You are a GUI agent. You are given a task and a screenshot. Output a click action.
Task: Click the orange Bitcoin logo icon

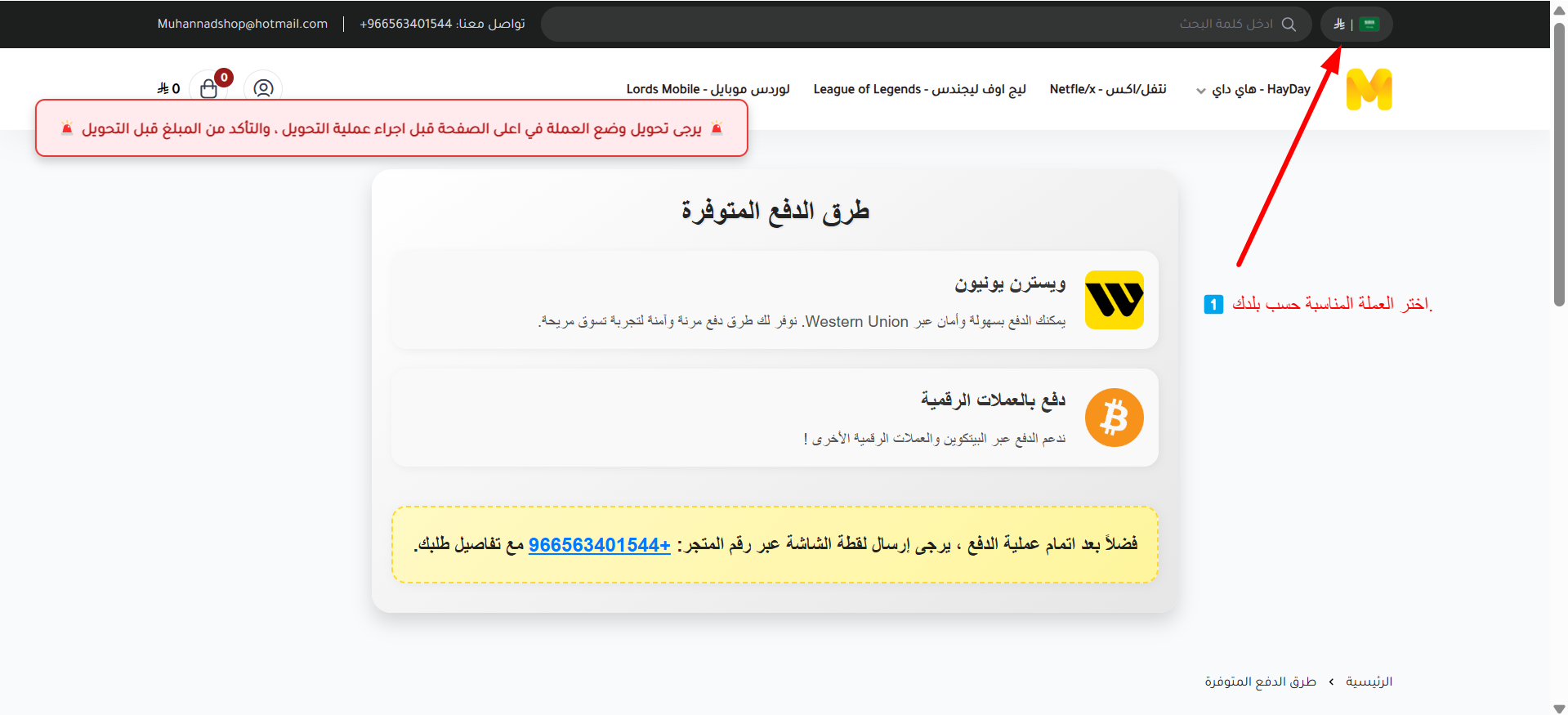(x=1114, y=418)
